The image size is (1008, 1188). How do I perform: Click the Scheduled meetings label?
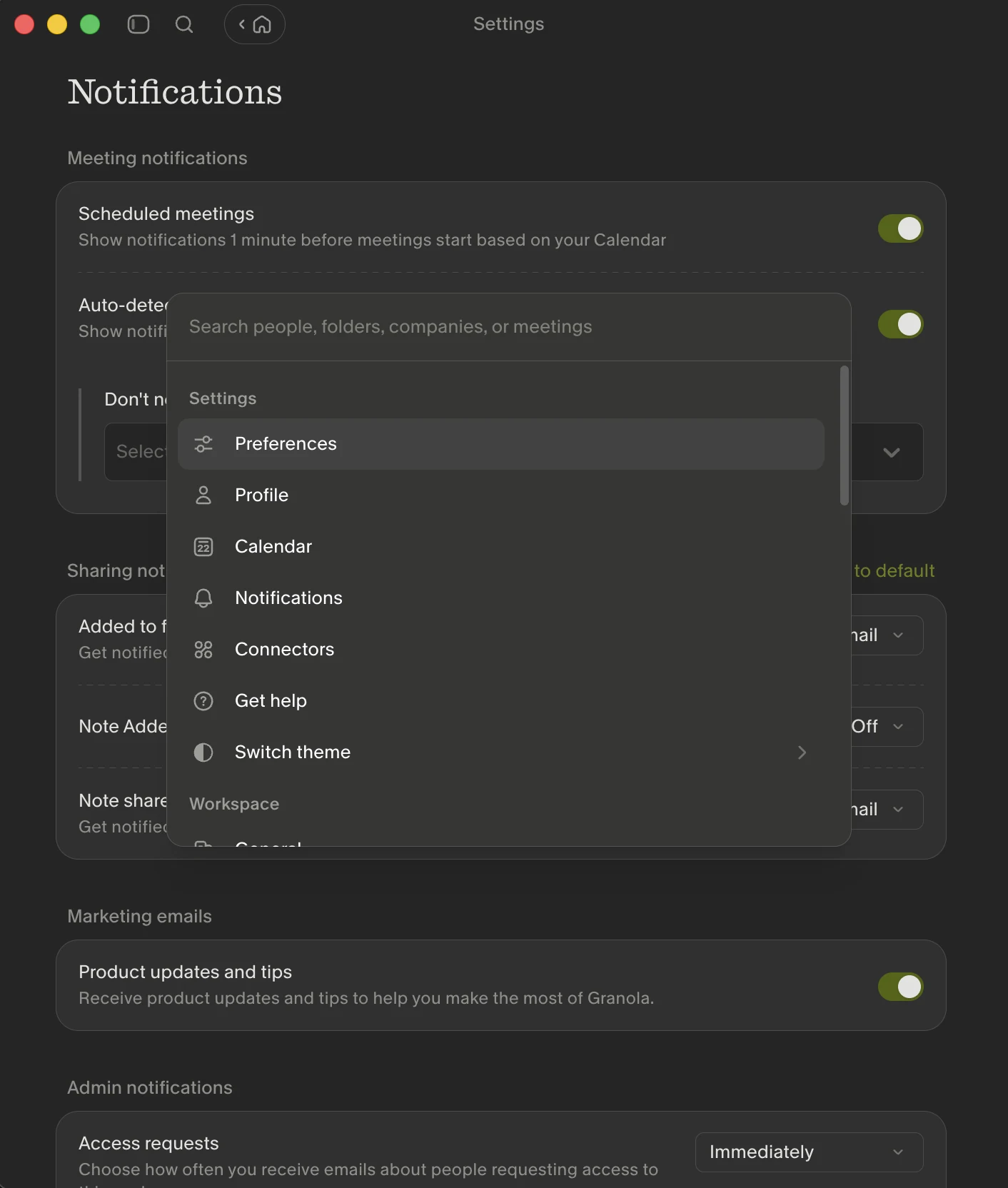point(166,214)
